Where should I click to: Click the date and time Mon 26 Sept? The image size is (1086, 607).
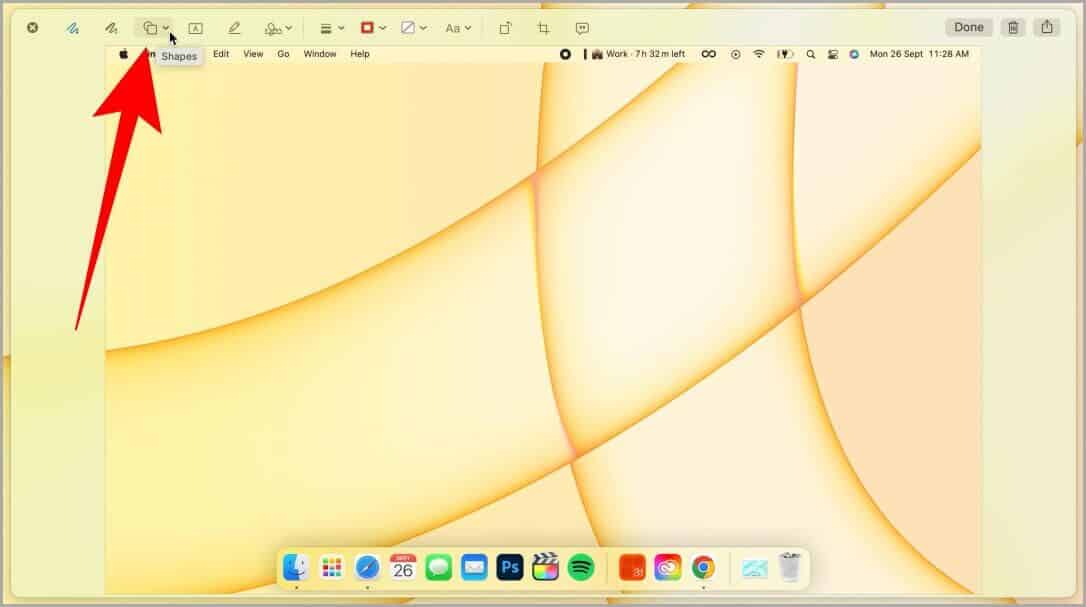[919, 54]
